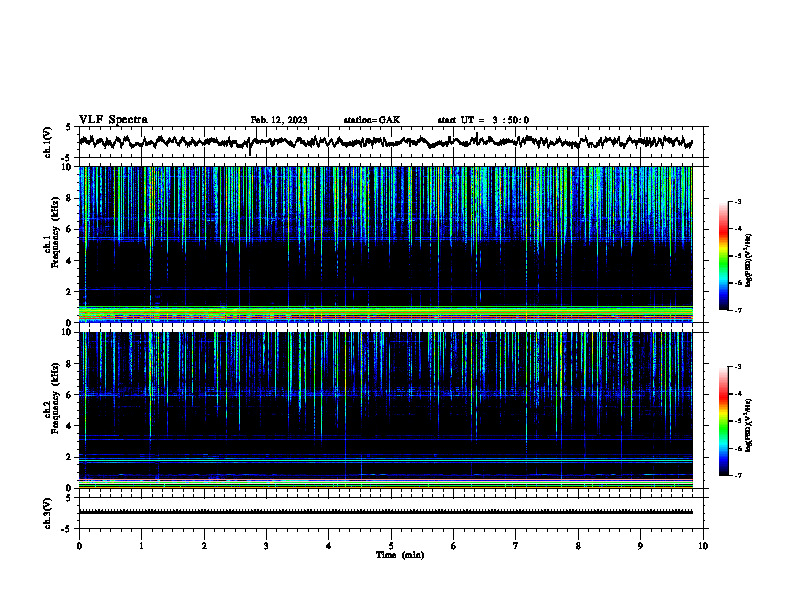Click the ch.1 voltage waveform trace
Screen dimensions: 792x612
click(385, 142)
